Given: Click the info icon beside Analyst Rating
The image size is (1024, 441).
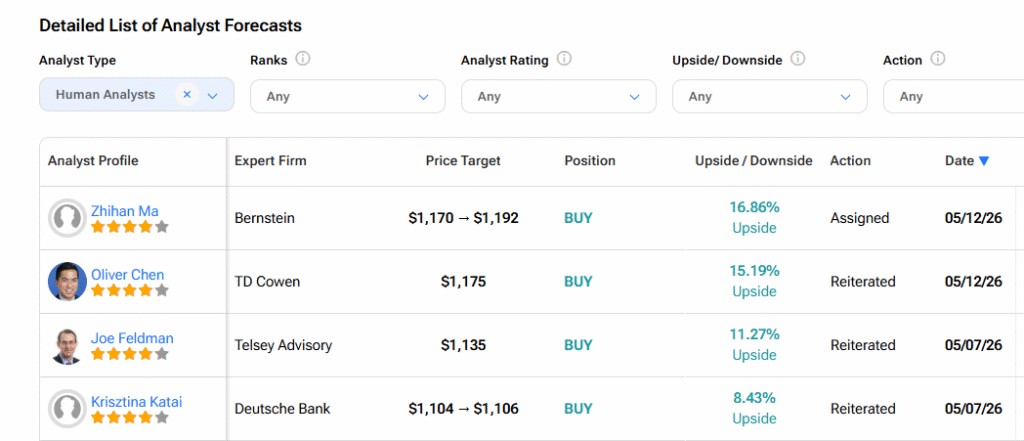Looking at the screenshot, I should point(564,59).
